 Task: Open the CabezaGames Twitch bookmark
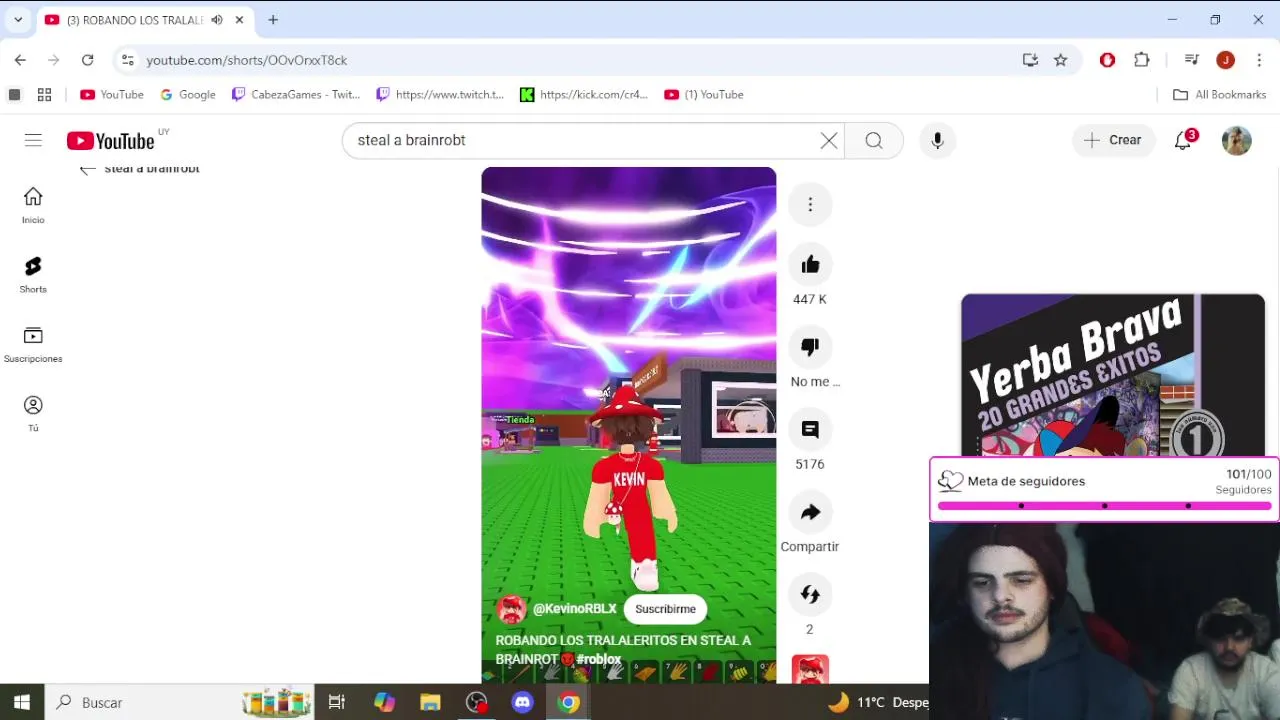coord(296,95)
